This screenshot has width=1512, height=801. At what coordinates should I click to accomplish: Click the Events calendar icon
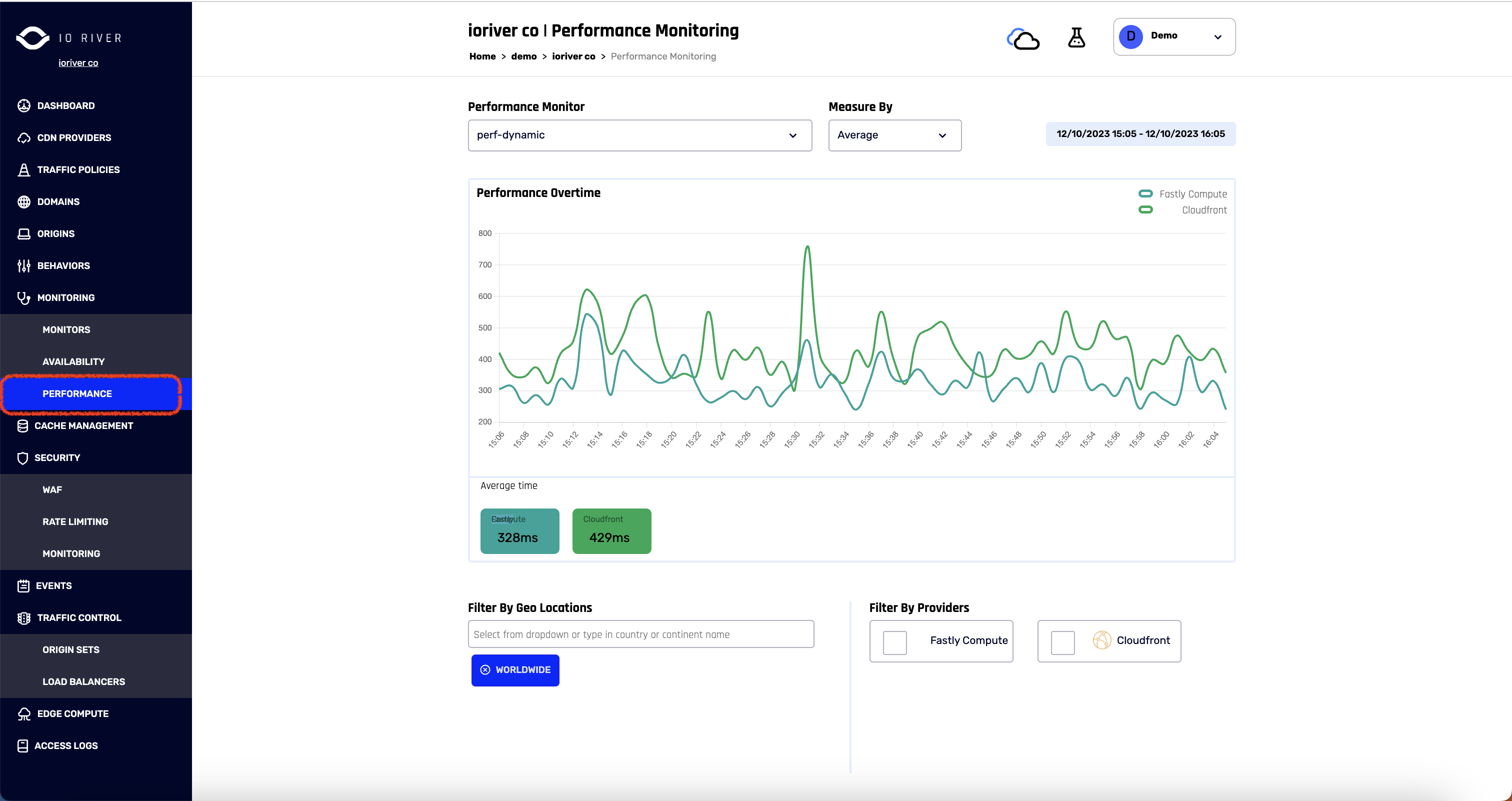[x=23, y=585]
